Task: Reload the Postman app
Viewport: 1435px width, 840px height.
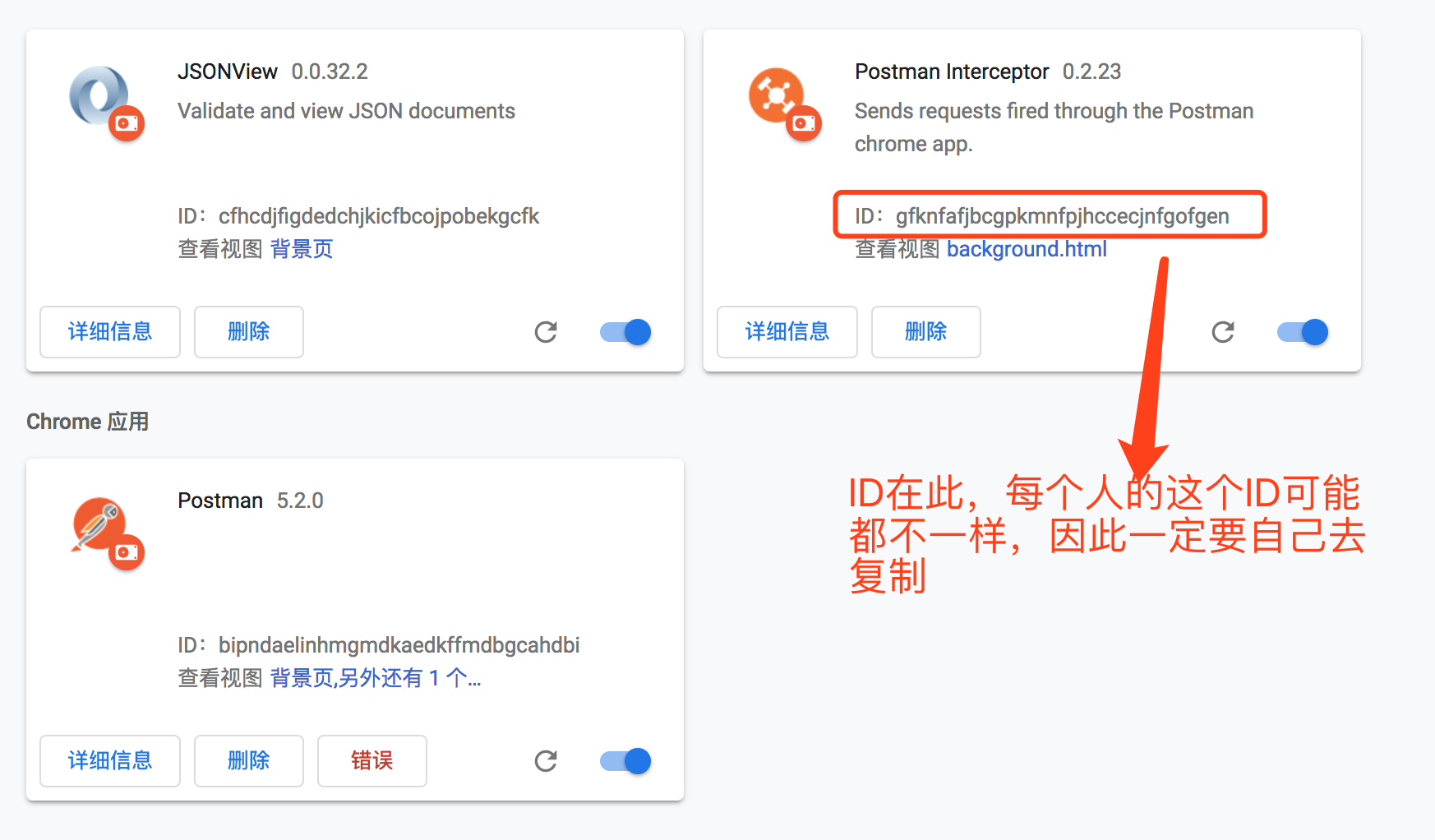Action: (546, 761)
